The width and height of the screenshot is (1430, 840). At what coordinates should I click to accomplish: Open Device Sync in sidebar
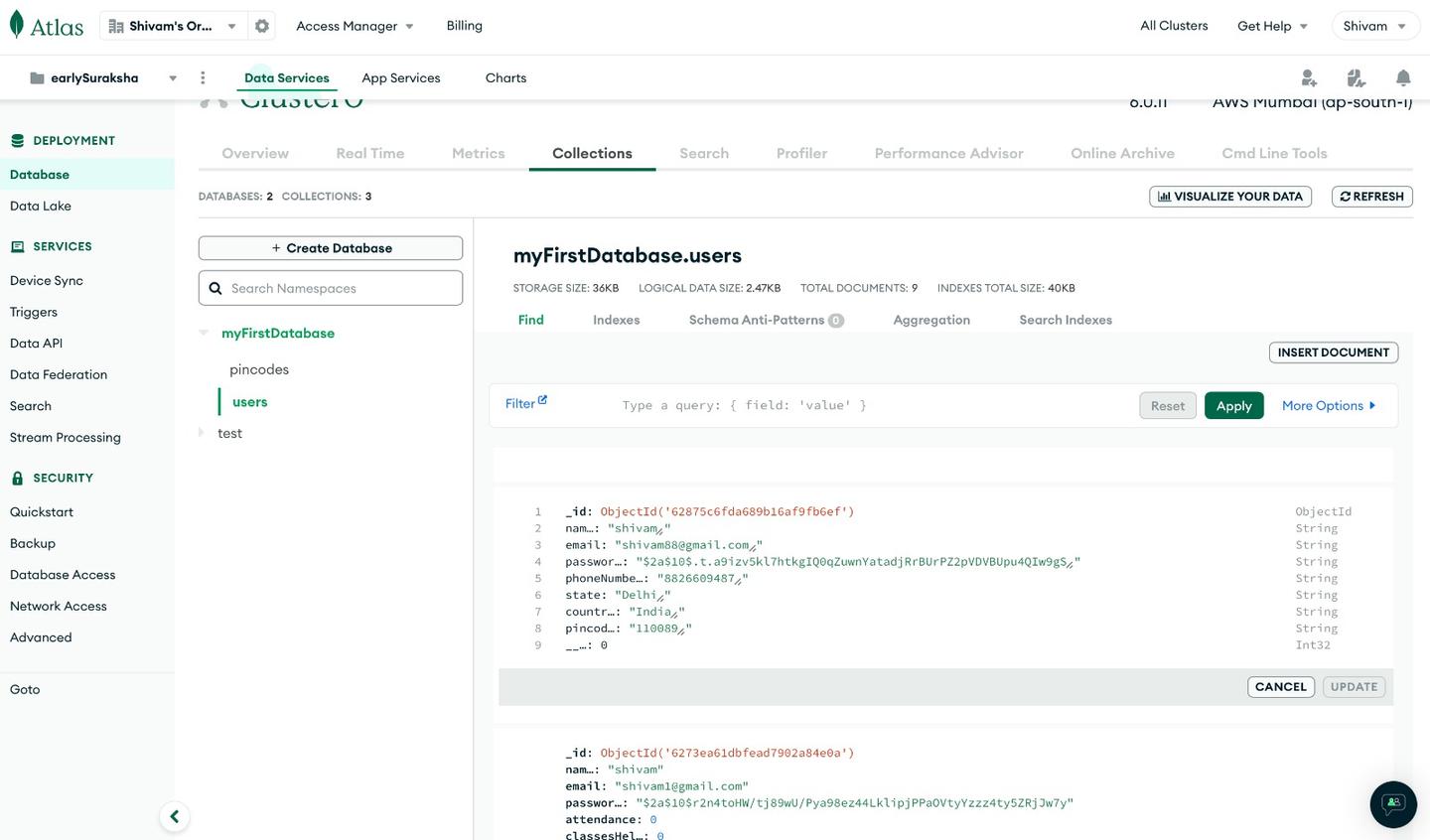[x=47, y=281]
